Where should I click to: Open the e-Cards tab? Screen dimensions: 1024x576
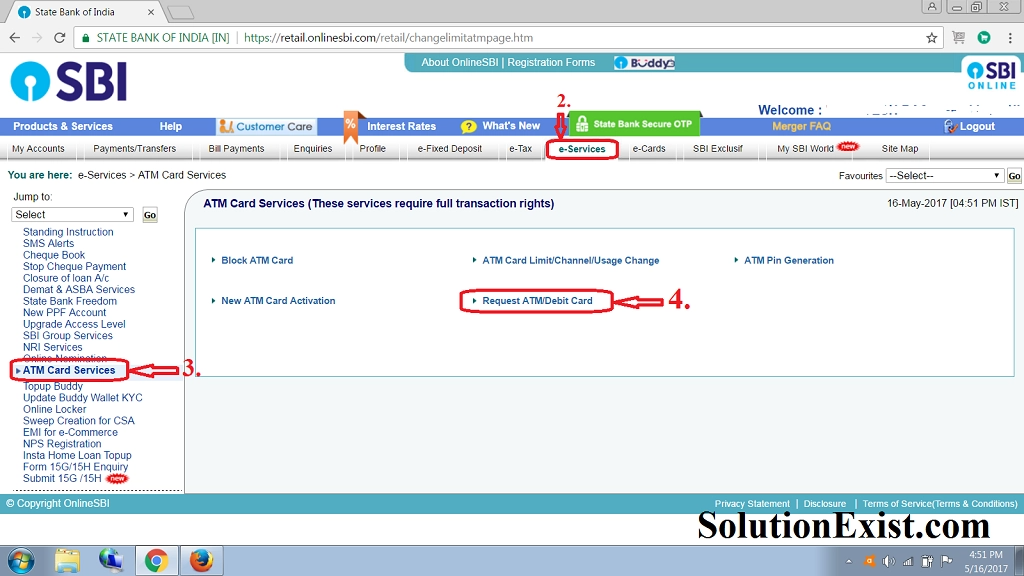[649, 149]
